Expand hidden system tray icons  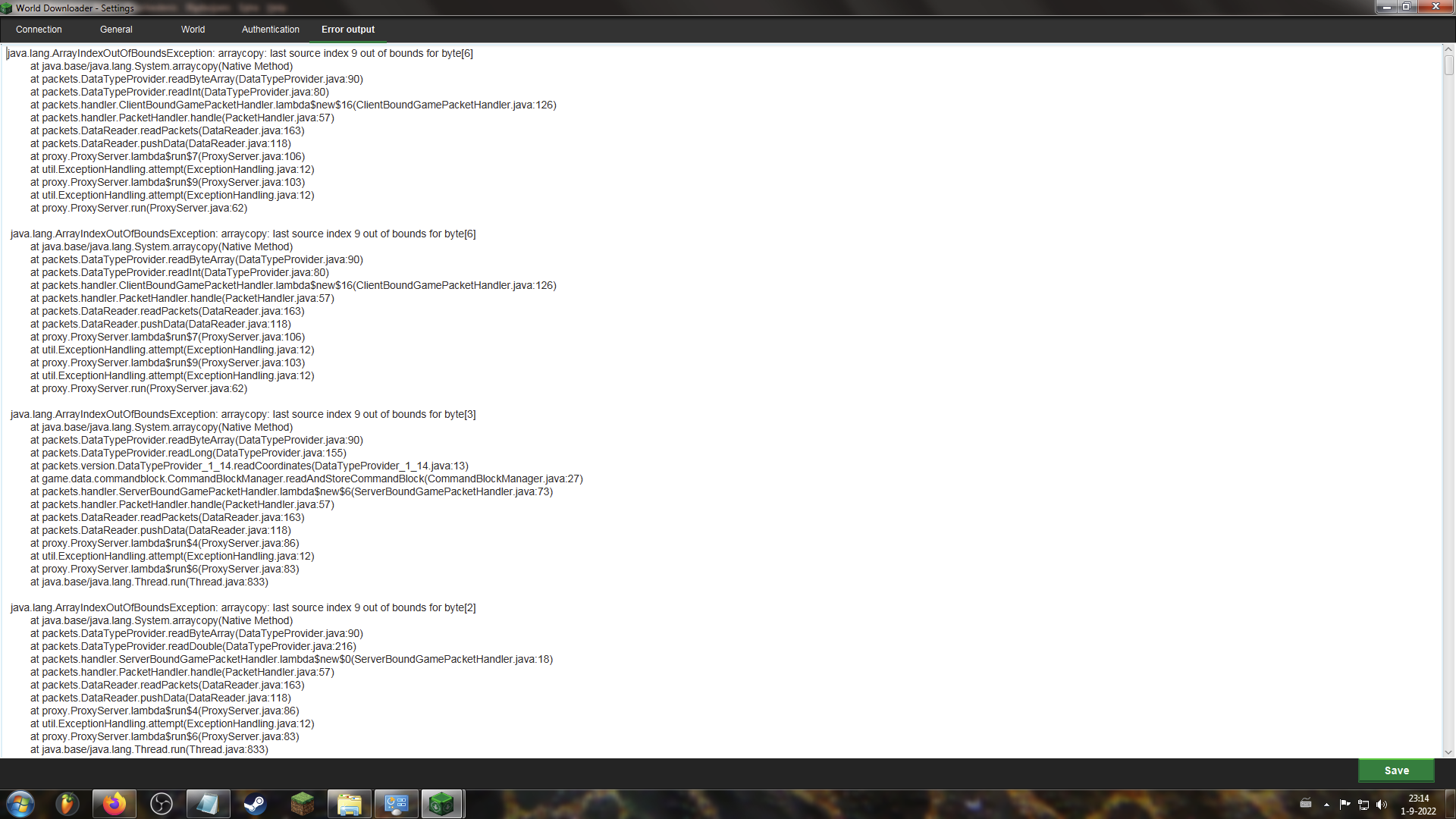point(1326,805)
